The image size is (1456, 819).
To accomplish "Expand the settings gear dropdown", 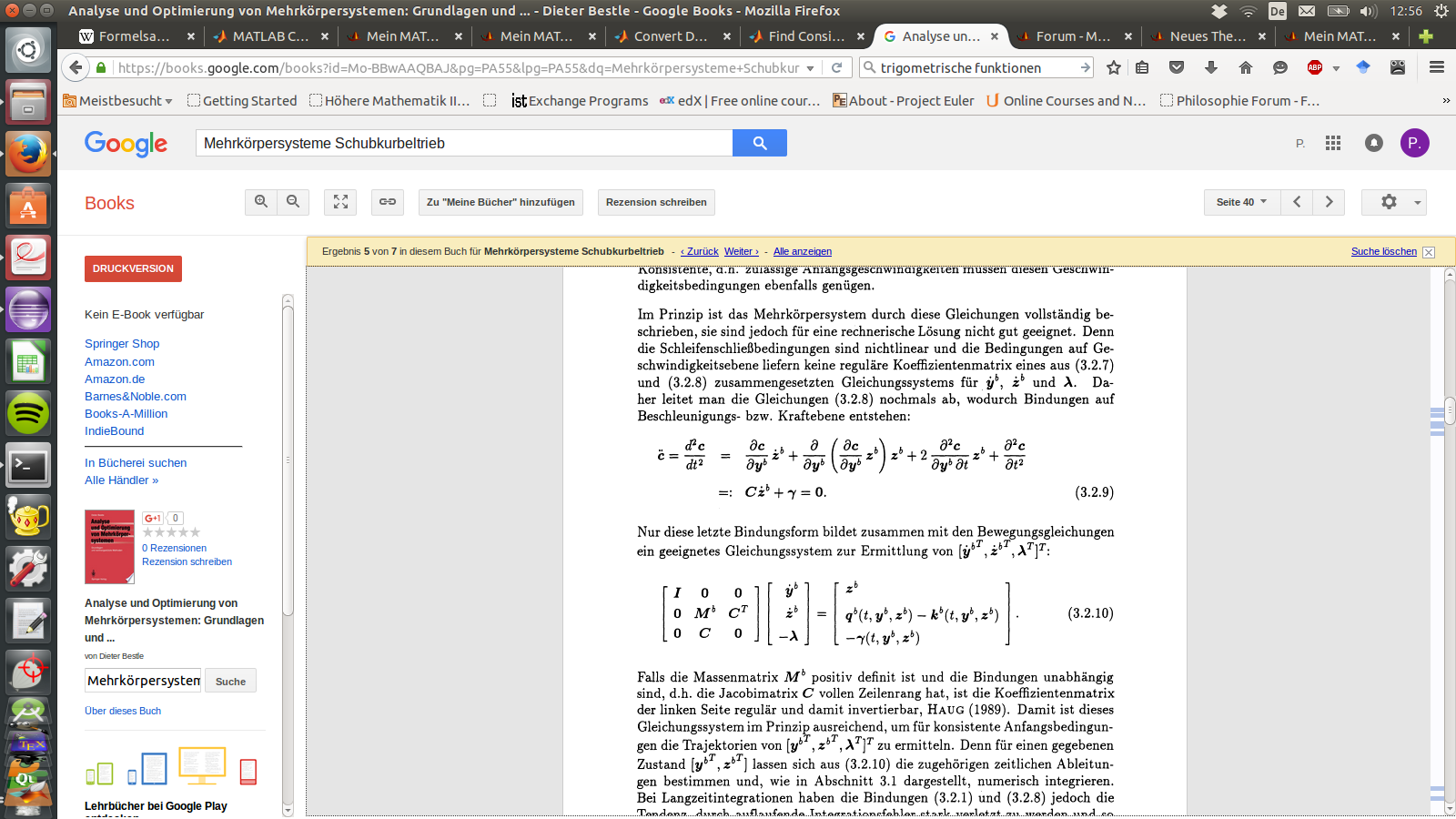I will 1394,202.
